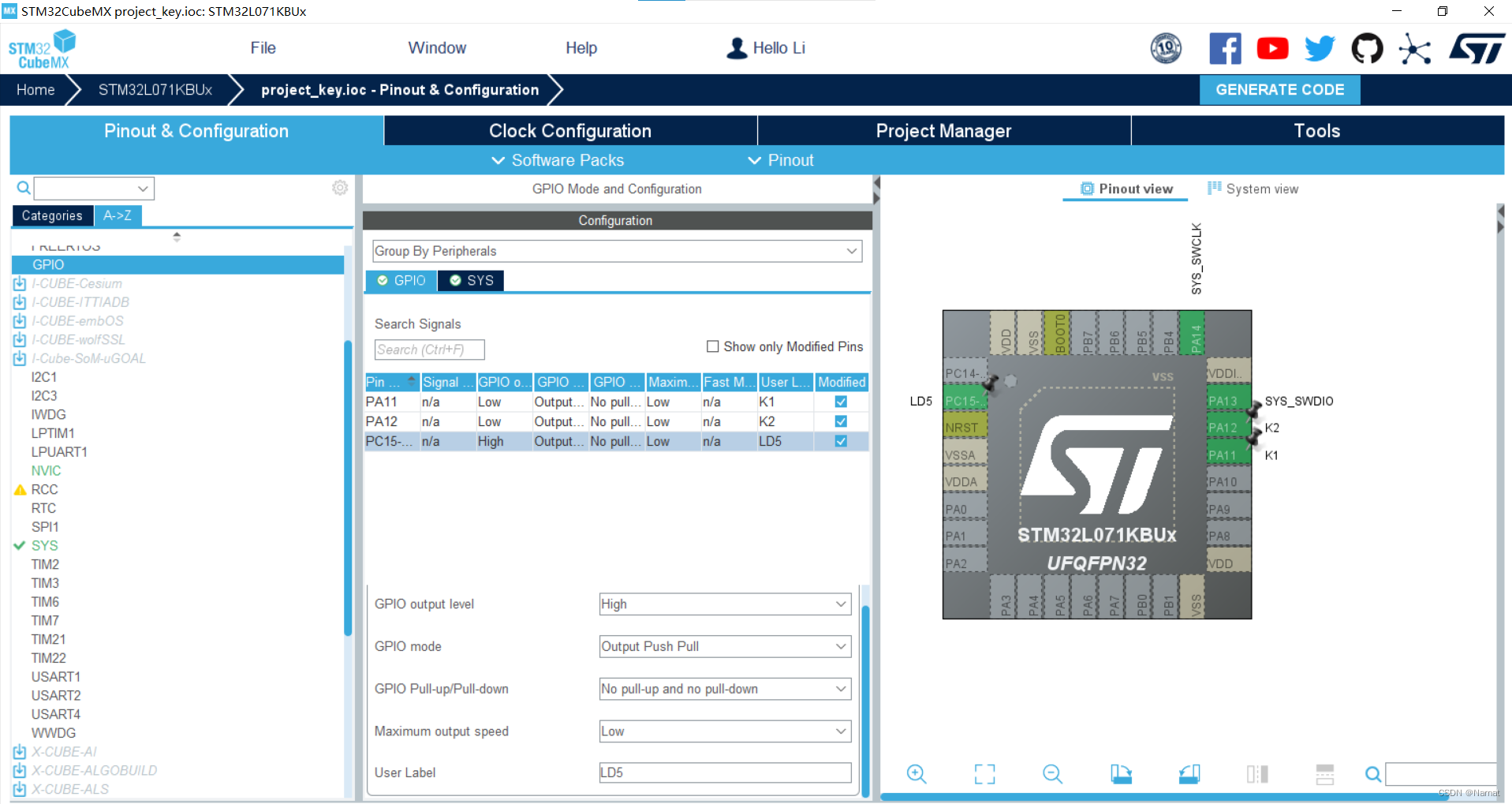Click the user profile icon near Hello Li
This screenshot has height=804, width=1512.
click(737, 48)
